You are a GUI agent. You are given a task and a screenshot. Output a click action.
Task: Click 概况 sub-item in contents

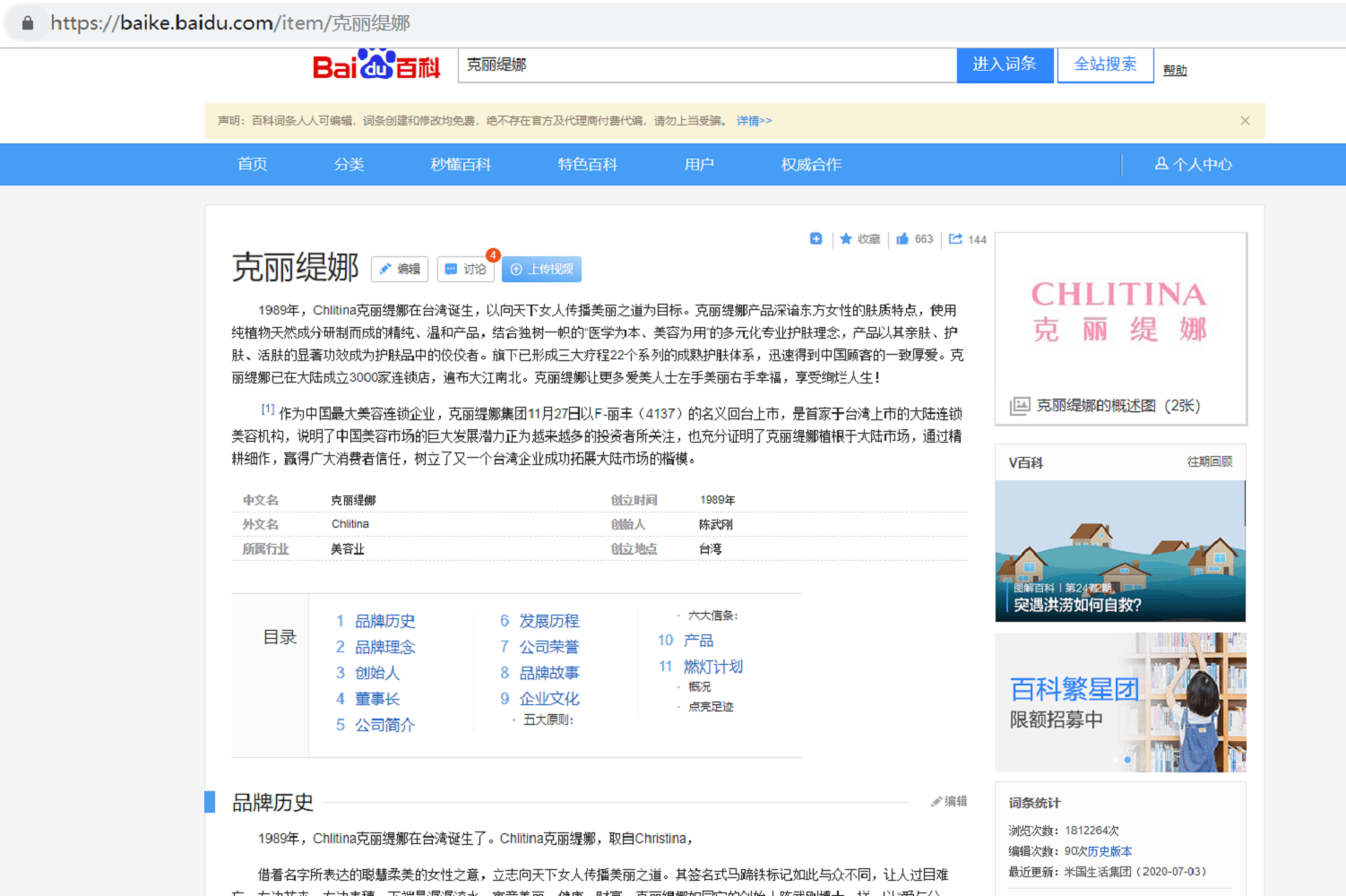[x=700, y=686]
